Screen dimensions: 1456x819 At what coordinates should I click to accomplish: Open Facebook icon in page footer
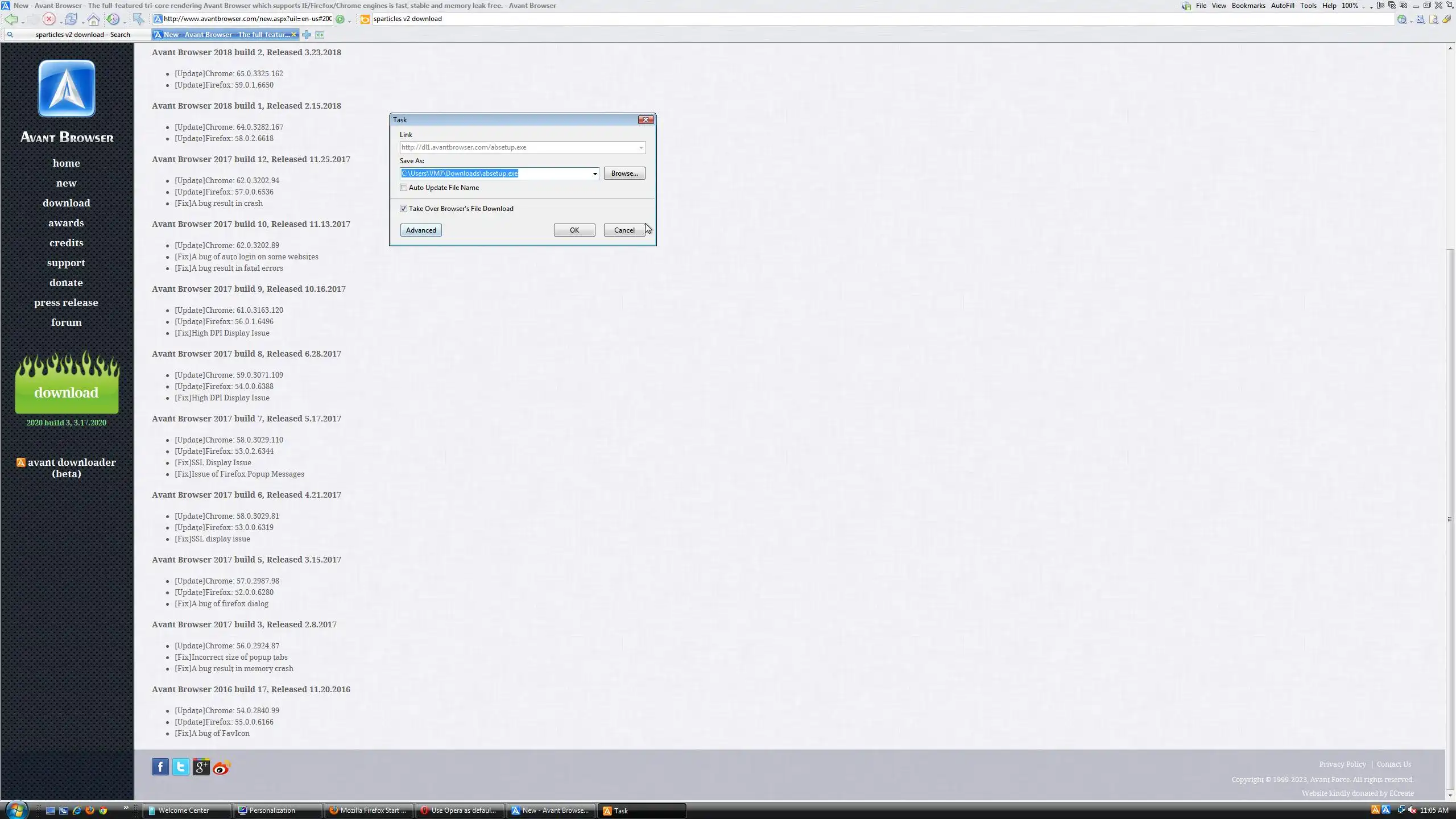(160, 767)
